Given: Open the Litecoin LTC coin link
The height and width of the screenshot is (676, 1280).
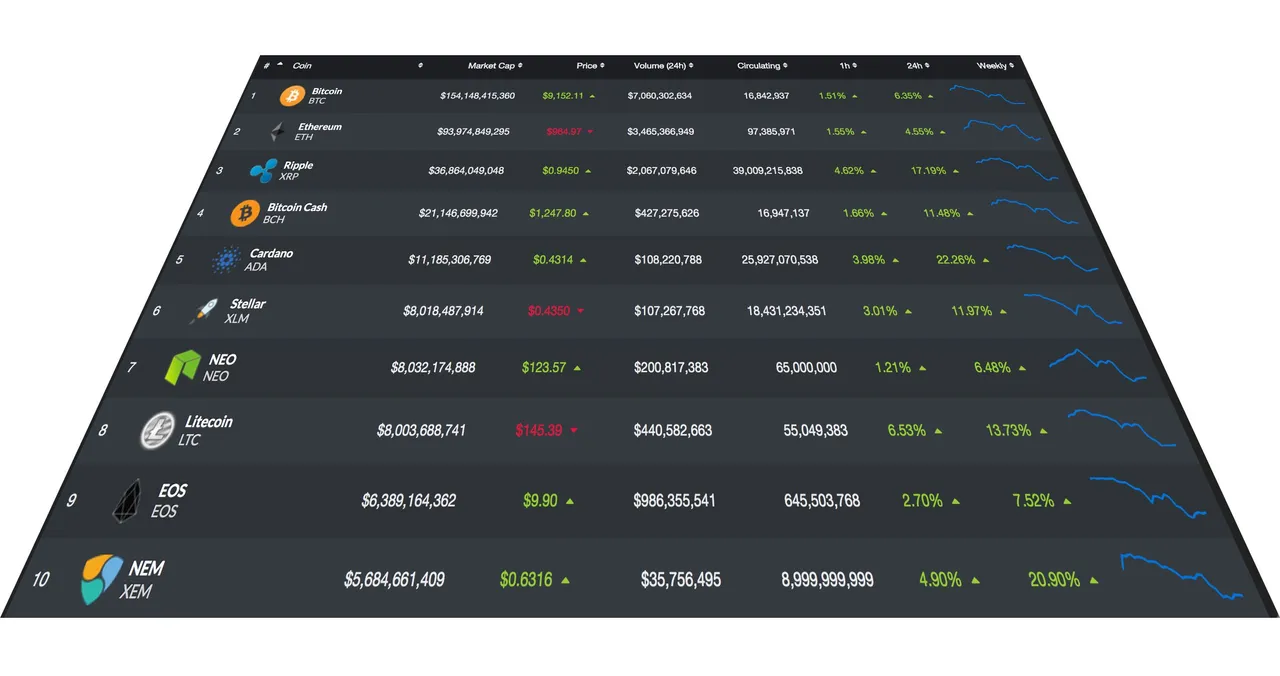Looking at the screenshot, I should tap(206, 430).
